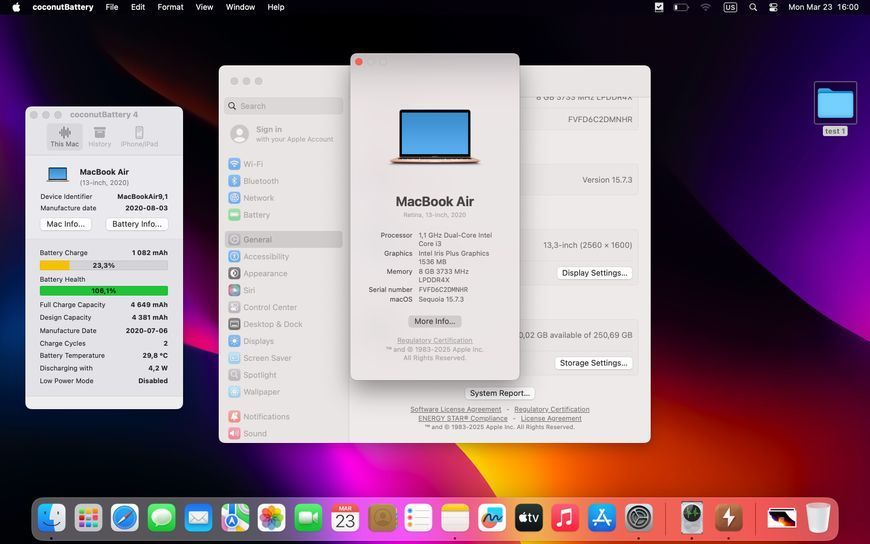Open License Agreement link in System Settings

coord(551,419)
